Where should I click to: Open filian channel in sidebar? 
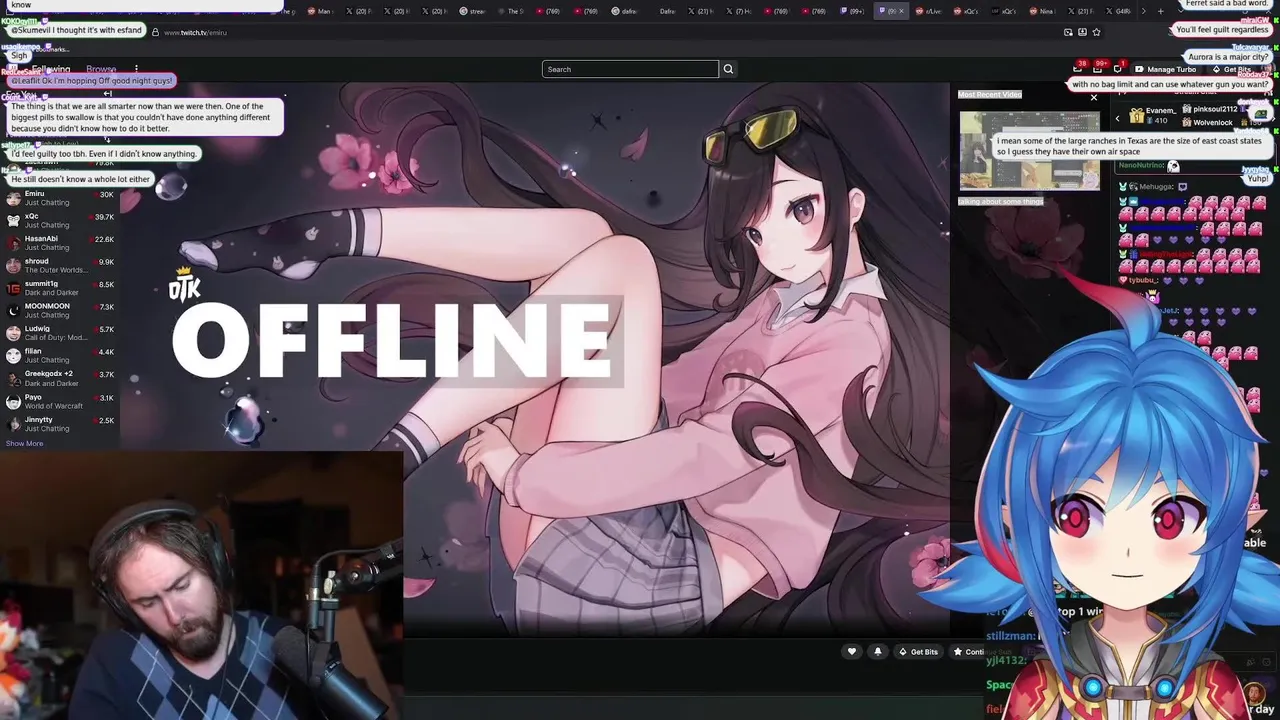pos(60,356)
